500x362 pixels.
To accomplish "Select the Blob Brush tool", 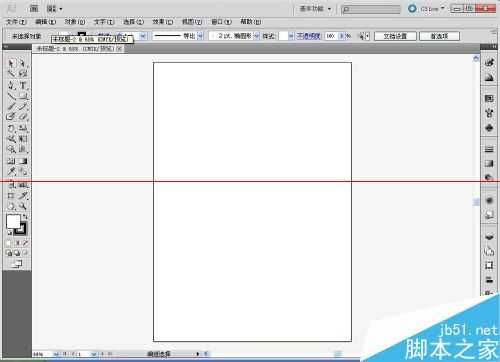I will point(11,117).
